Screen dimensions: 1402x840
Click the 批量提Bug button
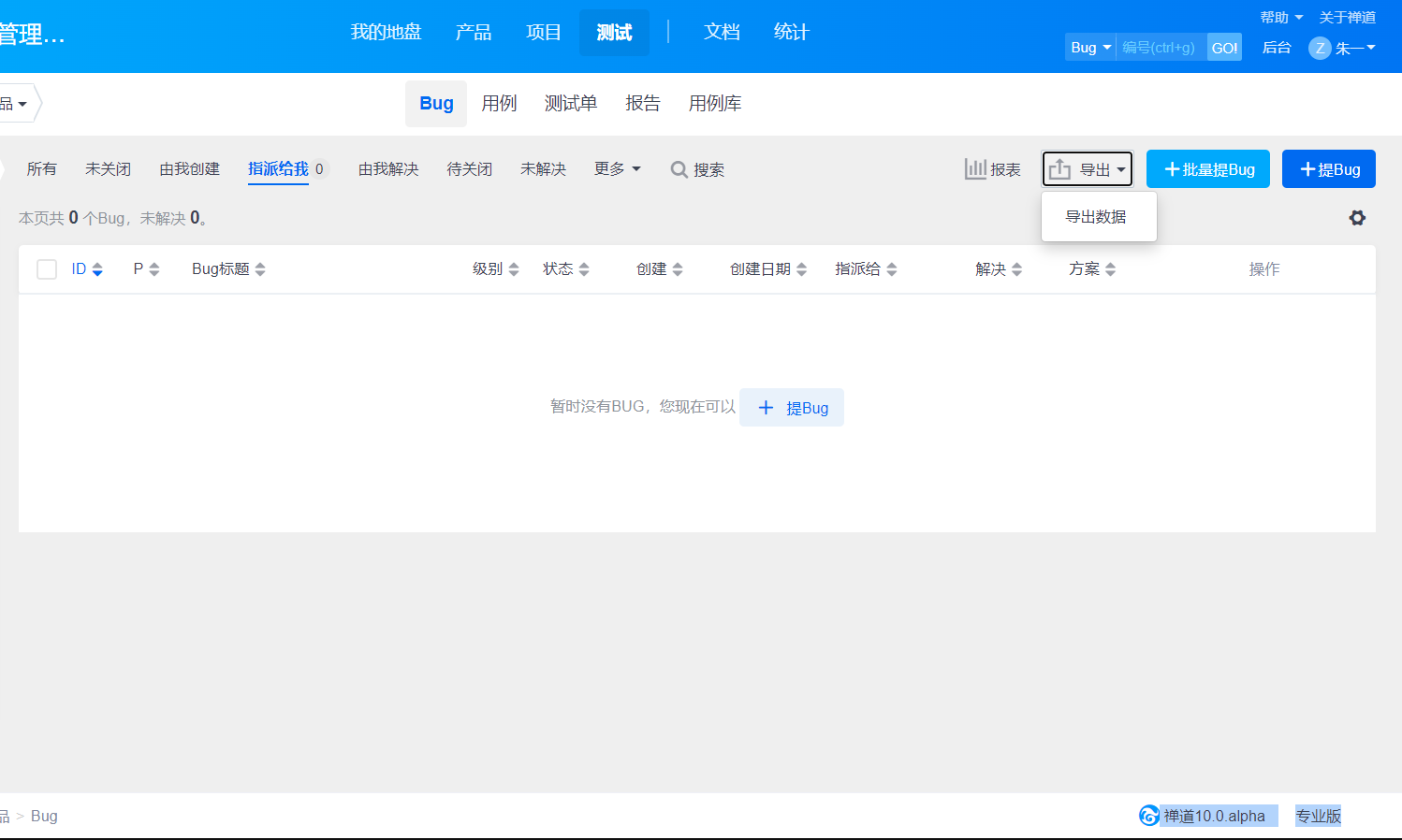1207,169
